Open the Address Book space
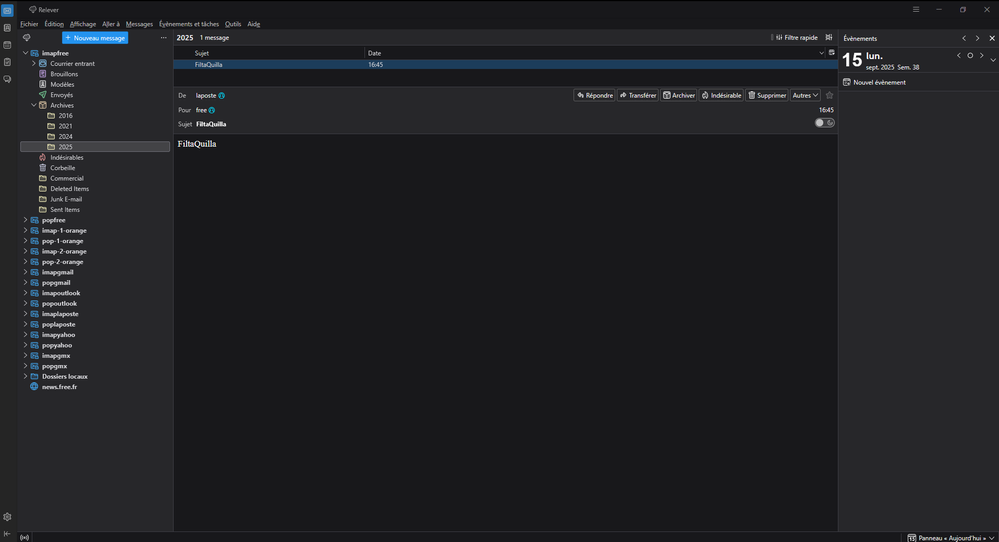The image size is (999, 542). point(7,28)
